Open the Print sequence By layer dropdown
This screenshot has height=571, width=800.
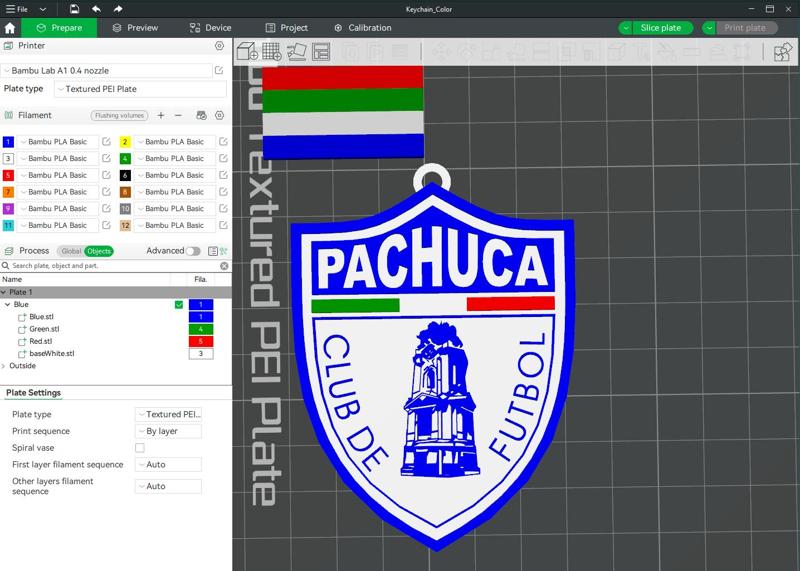(x=168, y=431)
